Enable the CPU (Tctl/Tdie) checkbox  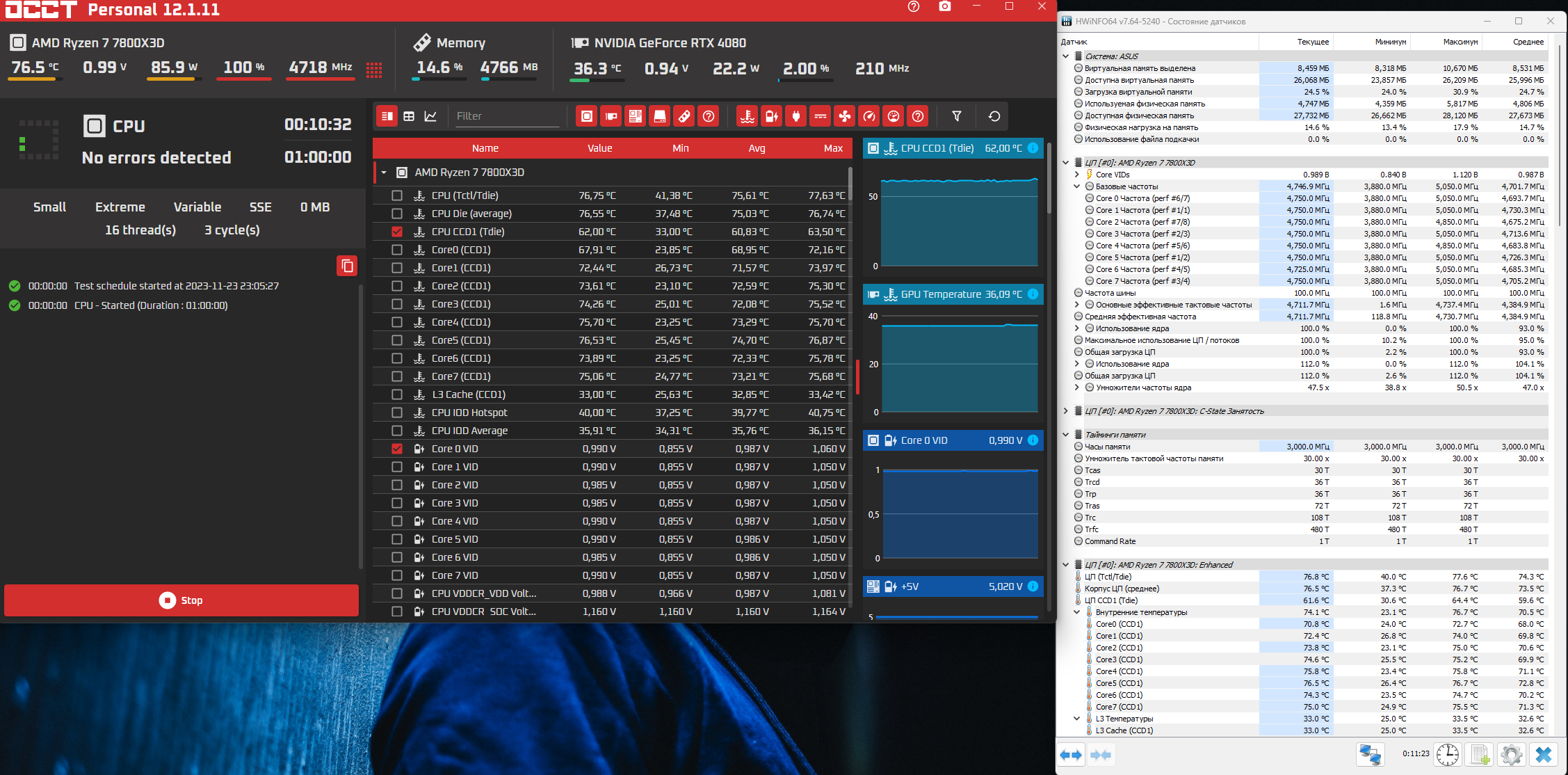pos(397,195)
